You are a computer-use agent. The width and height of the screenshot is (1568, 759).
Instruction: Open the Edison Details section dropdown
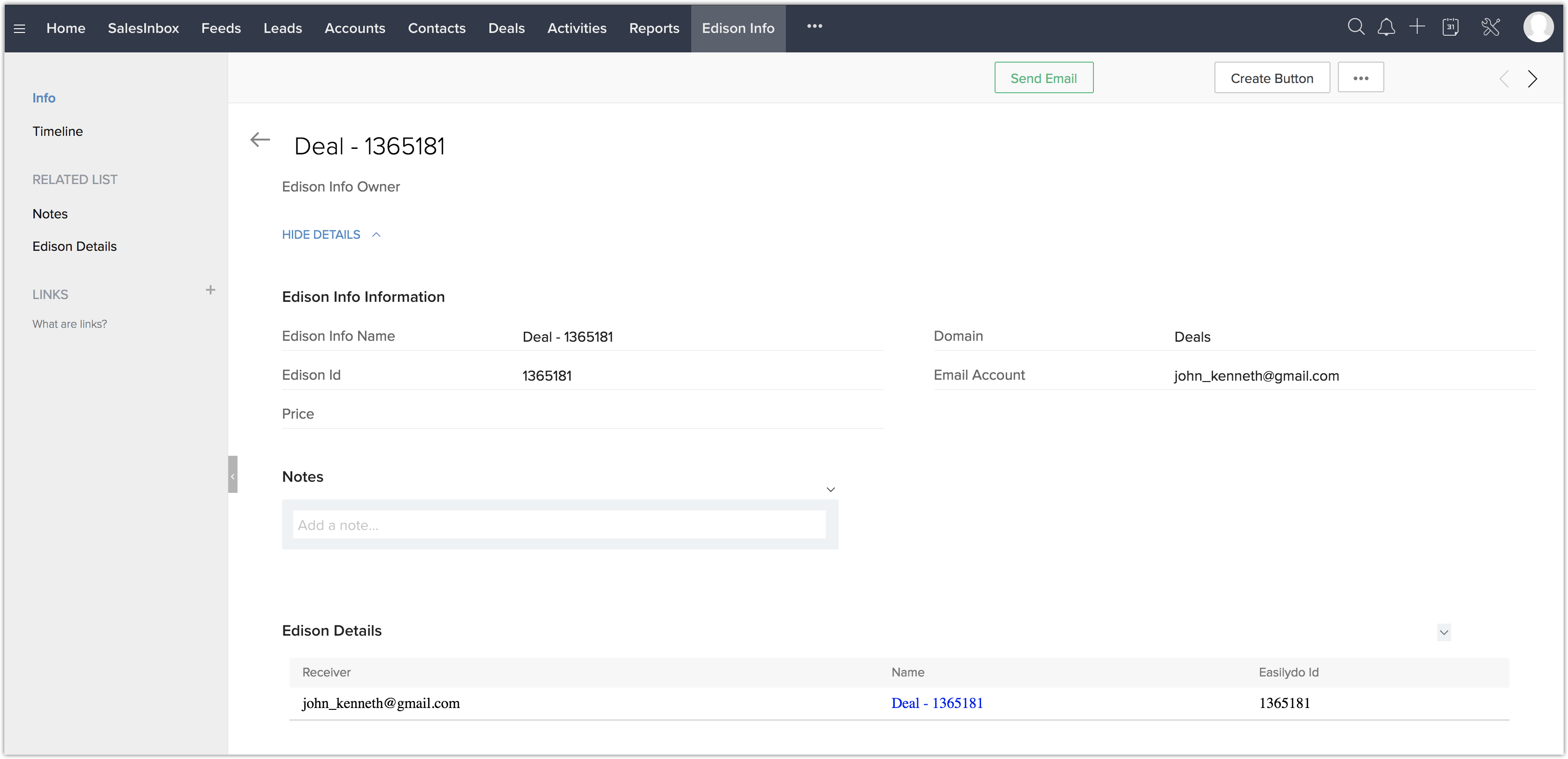[x=1443, y=632]
